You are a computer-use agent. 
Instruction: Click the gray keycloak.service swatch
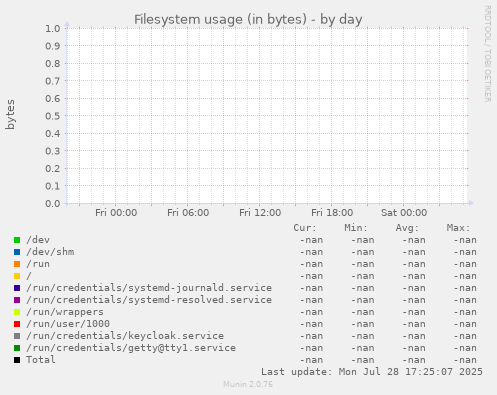click(x=17, y=336)
